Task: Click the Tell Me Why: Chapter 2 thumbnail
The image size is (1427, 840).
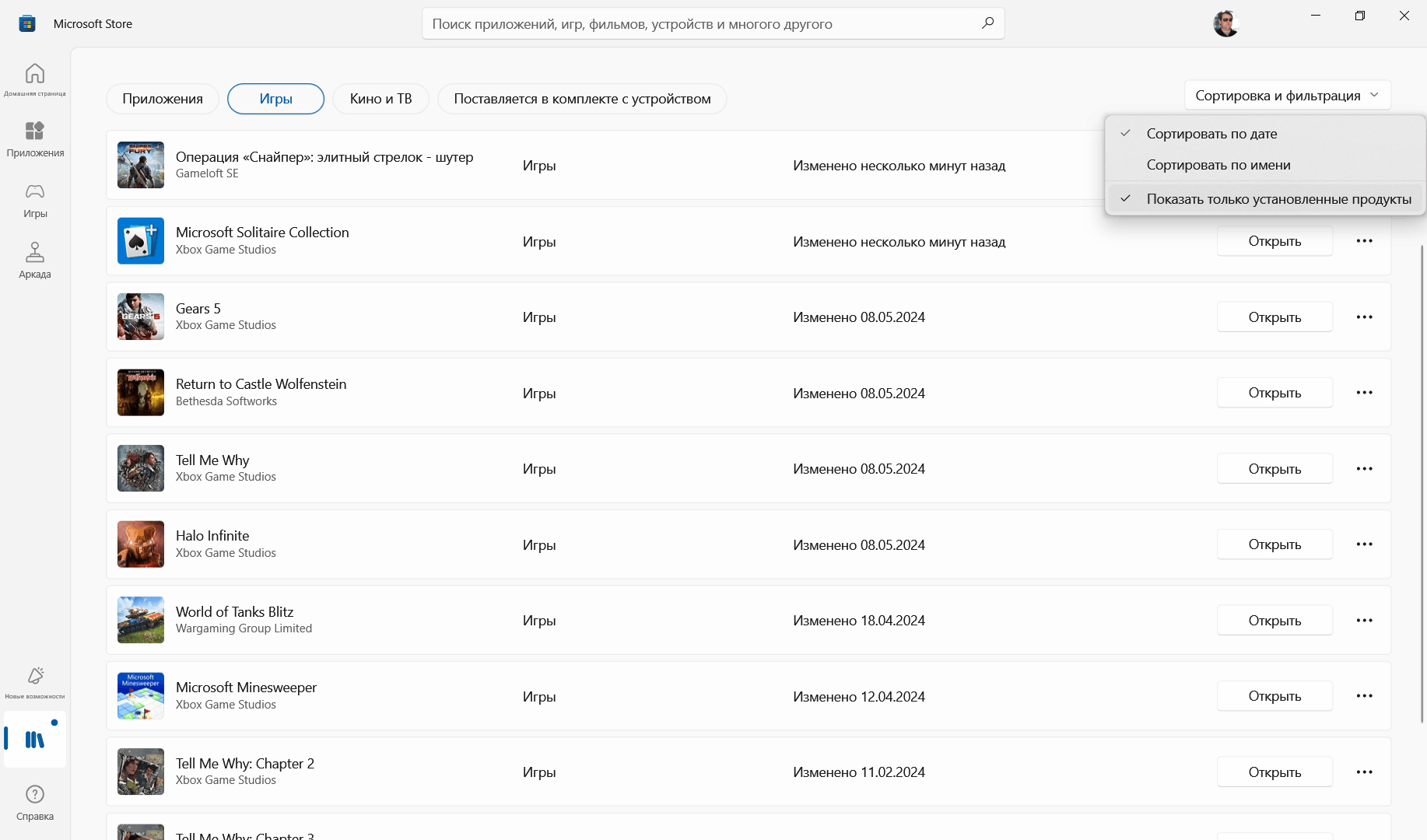Action: 141,772
